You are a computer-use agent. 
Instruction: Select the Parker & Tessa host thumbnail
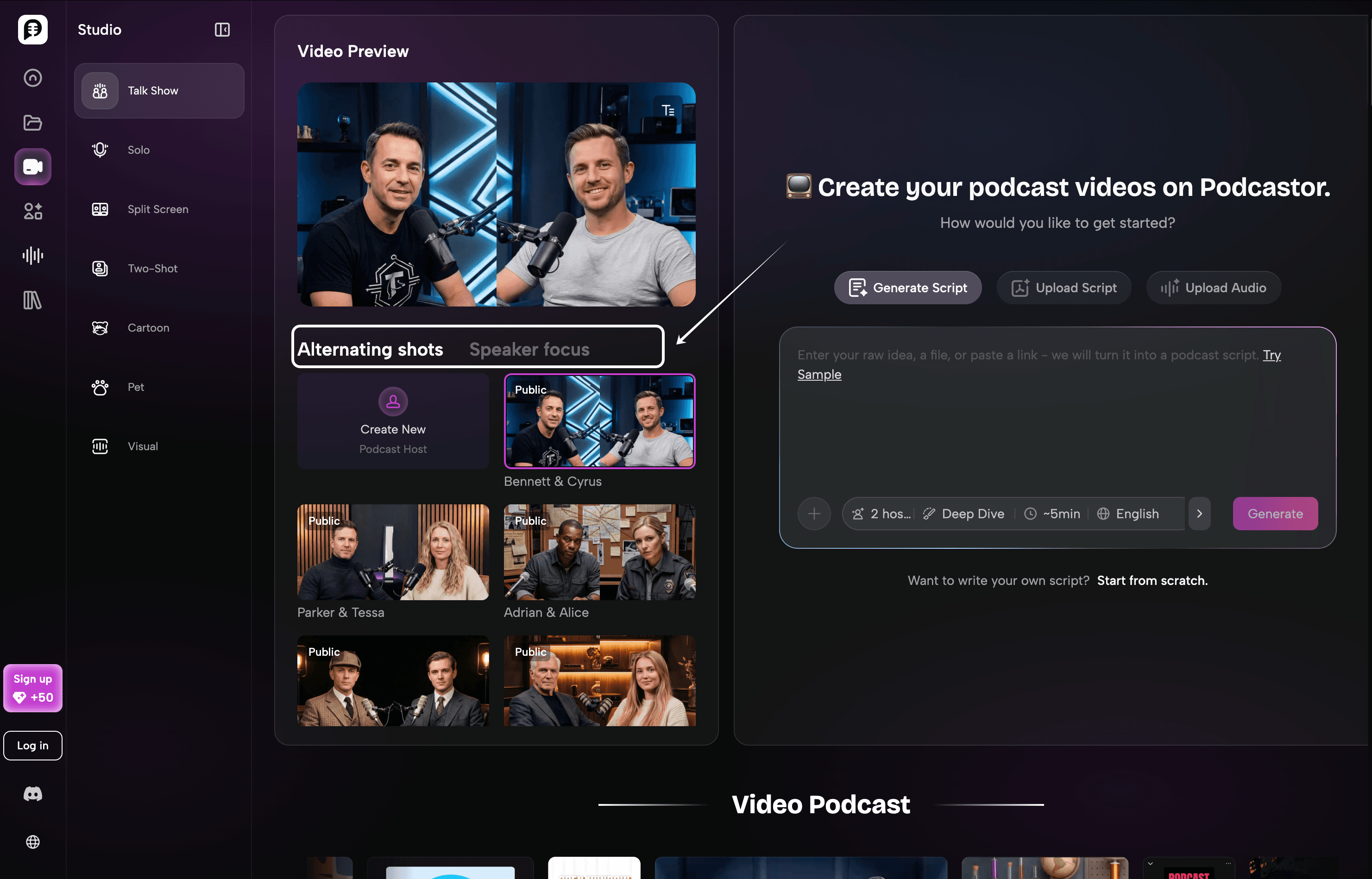[x=393, y=552]
